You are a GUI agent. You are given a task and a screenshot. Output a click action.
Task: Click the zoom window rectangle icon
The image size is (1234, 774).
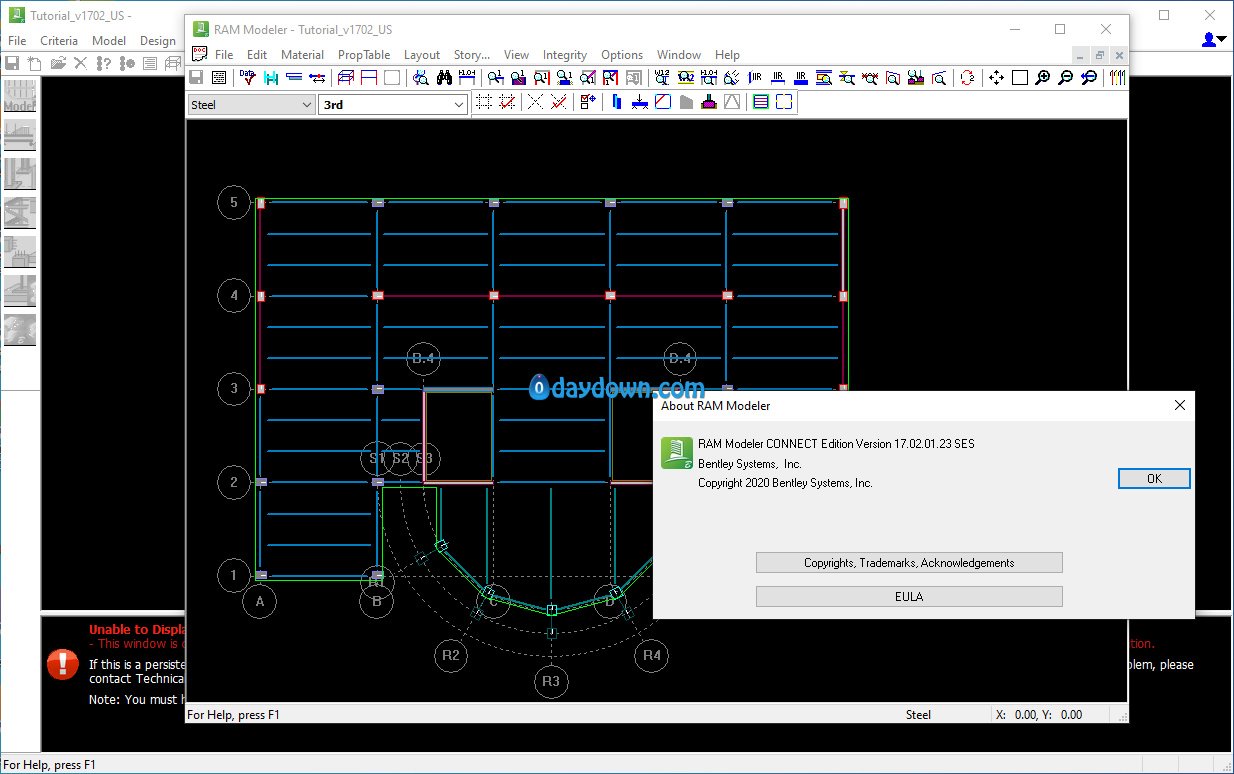pos(1020,78)
